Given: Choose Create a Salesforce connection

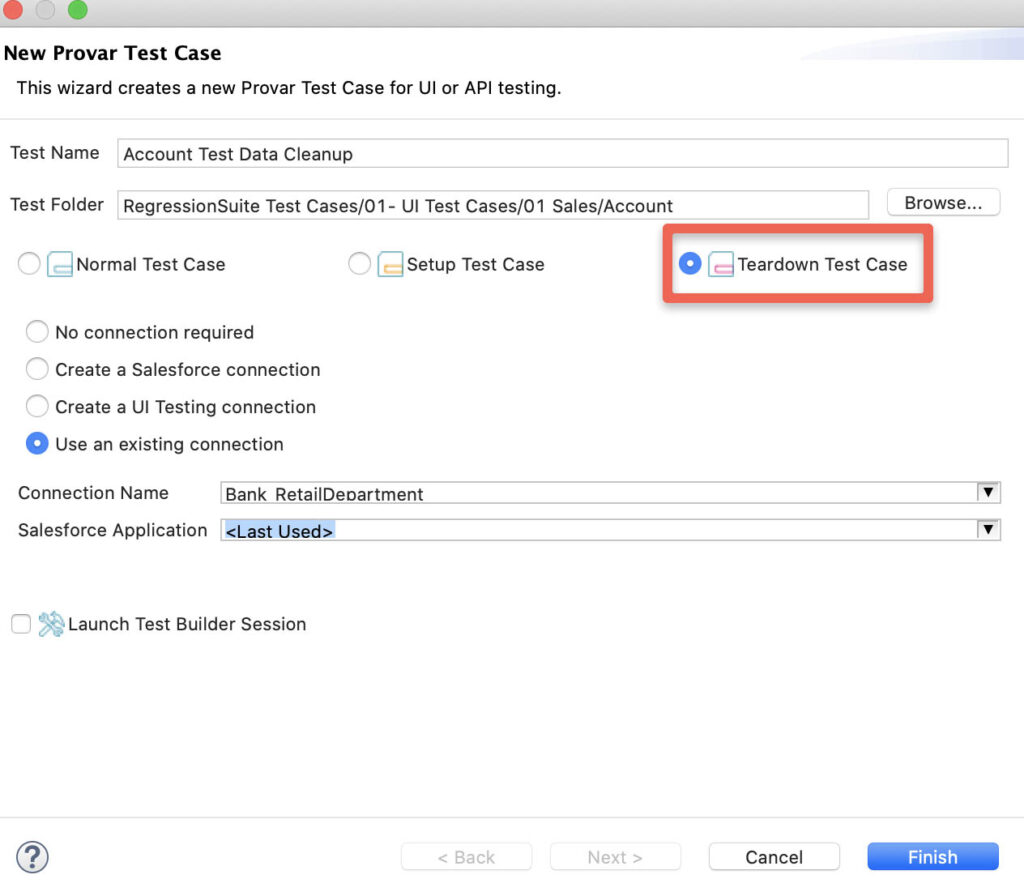Looking at the screenshot, I should [x=37, y=369].
